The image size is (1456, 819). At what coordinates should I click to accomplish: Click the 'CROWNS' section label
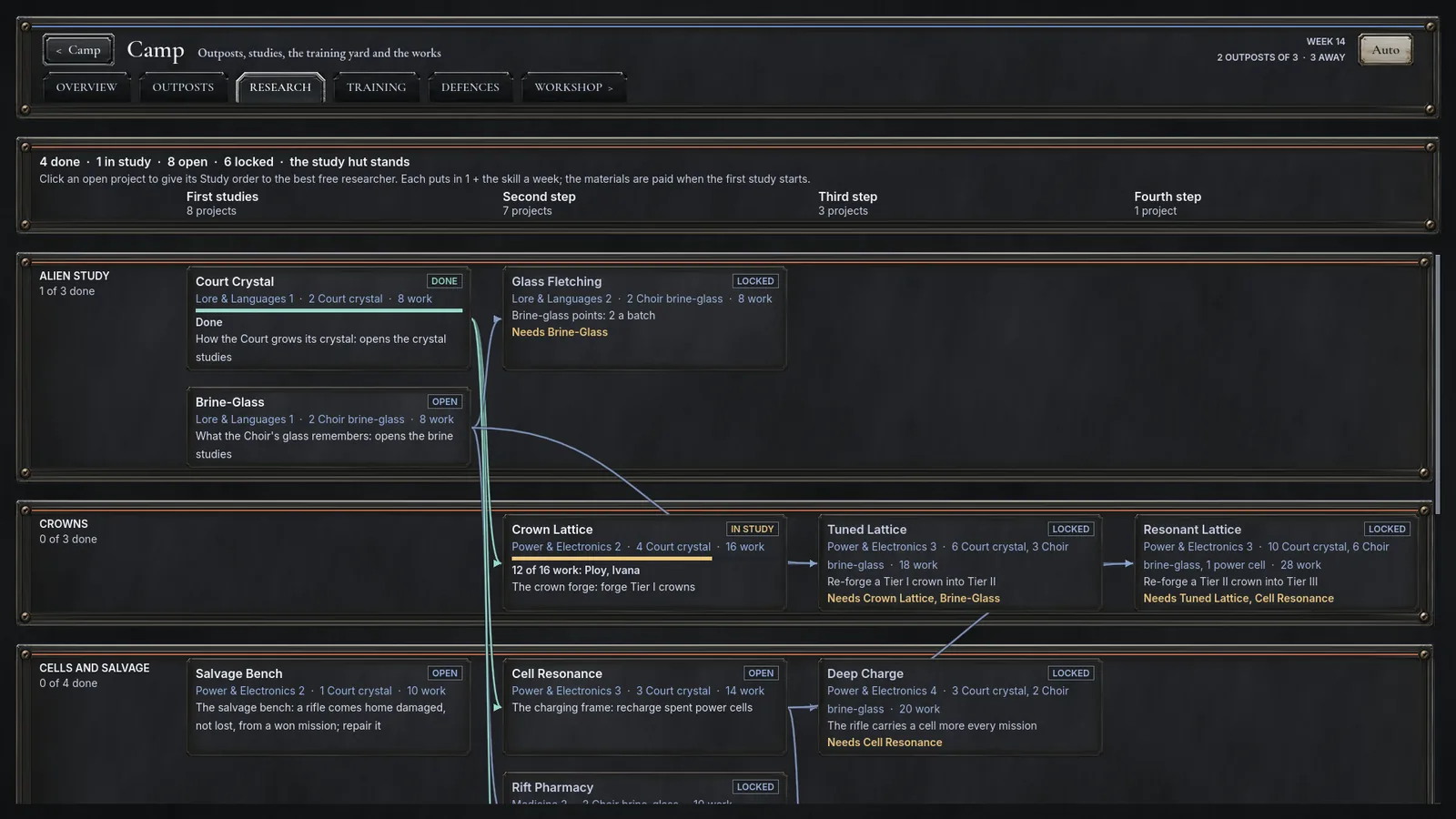64,524
